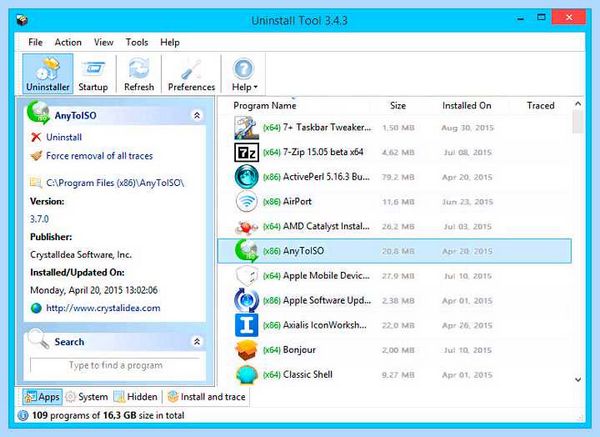Open the File menu
Screen dimensions: 600x437
(x=35, y=42)
